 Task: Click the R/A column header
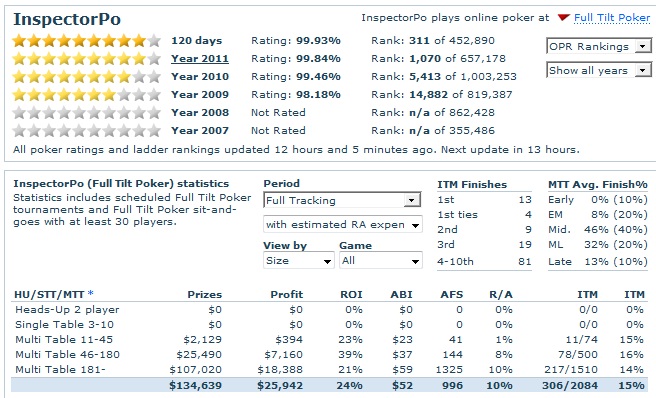[501, 294]
